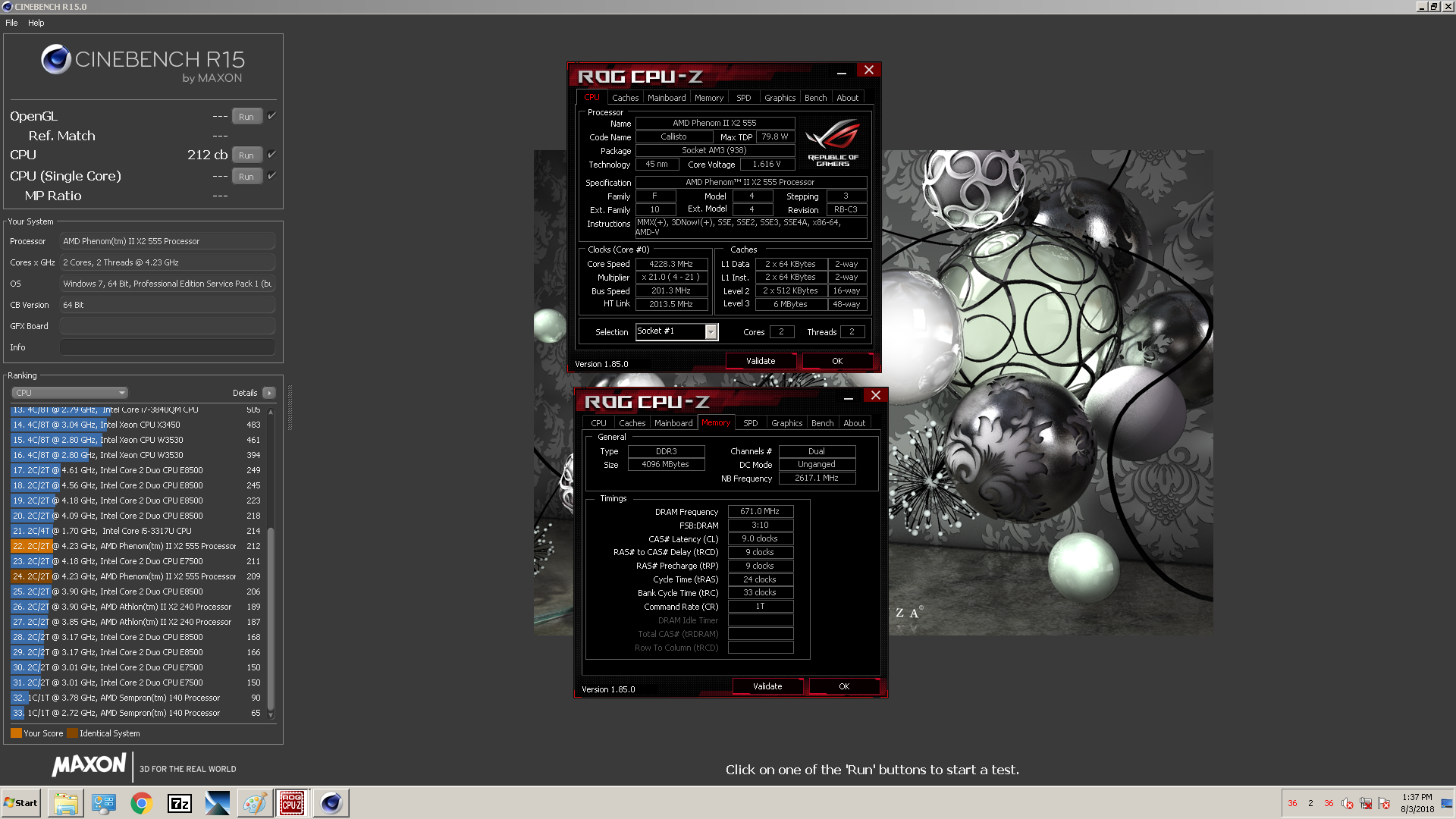The height and width of the screenshot is (819, 1456).
Task: Switch to Mainboard tab in upper CPU-Z
Action: pyautogui.click(x=667, y=98)
